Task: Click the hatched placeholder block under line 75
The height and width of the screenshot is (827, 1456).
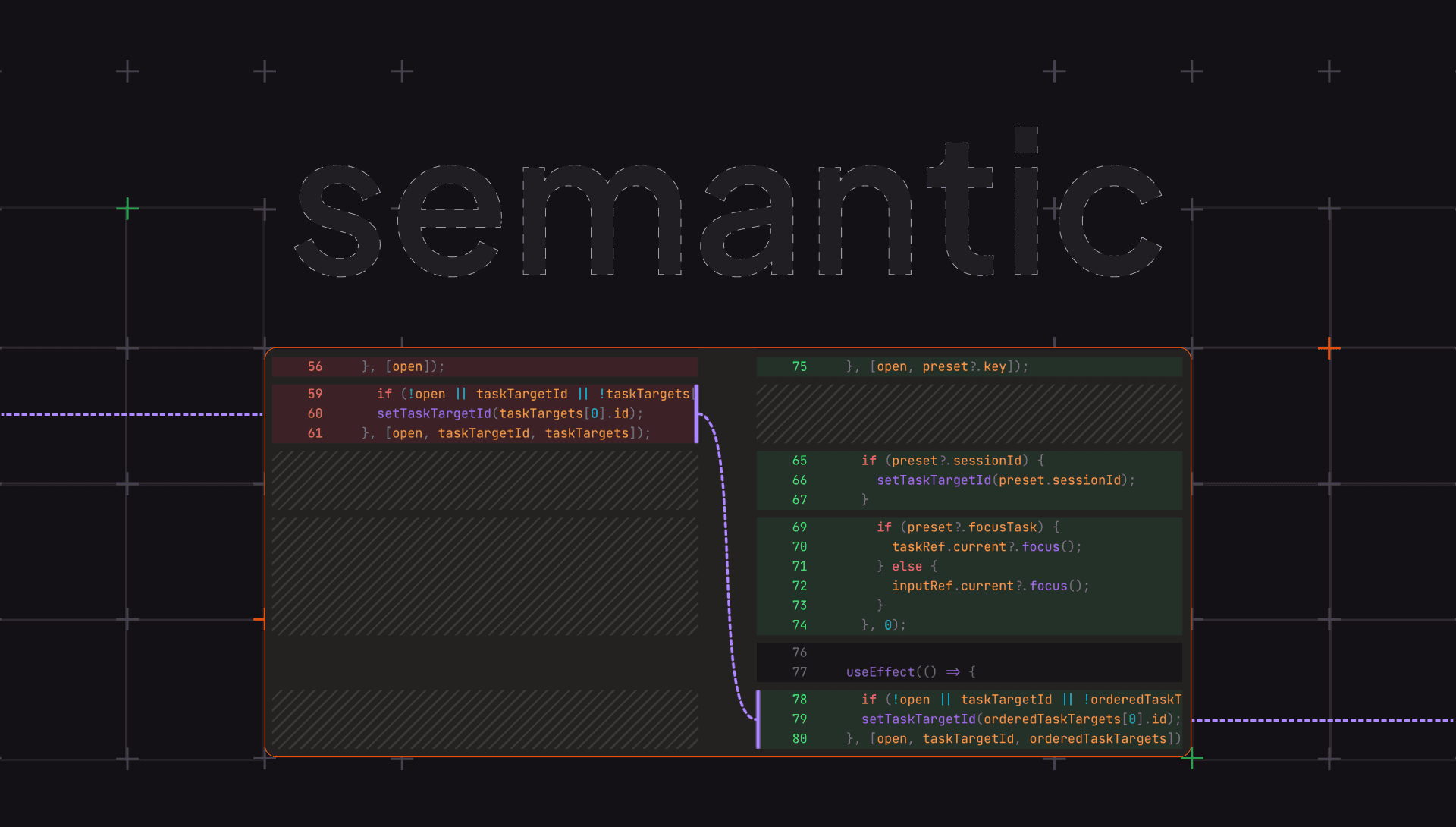Action: (969, 413)
